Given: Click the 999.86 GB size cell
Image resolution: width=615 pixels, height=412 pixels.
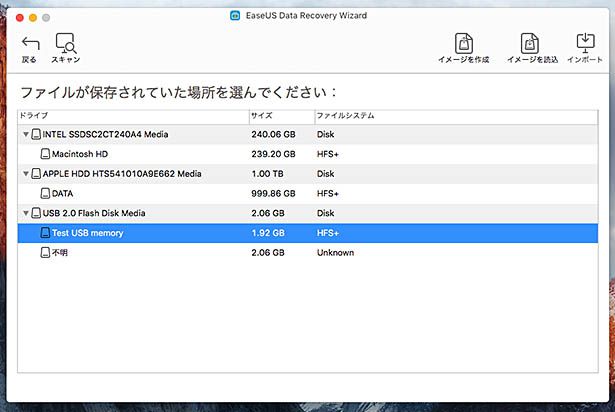Looking at the screenshot, I should tap(273, 193).
